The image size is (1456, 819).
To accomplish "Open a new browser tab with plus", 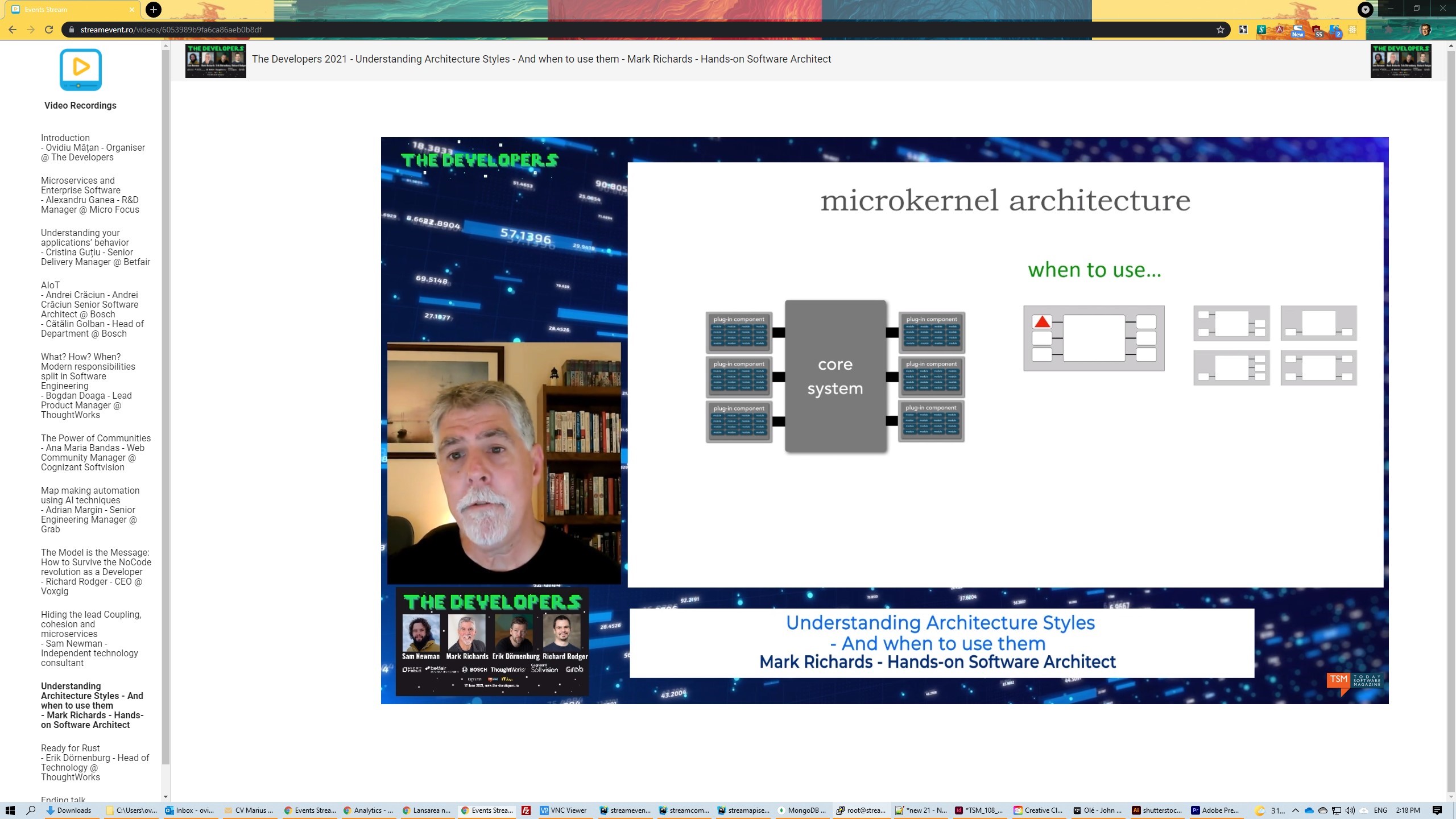I will tap(153, 9).
